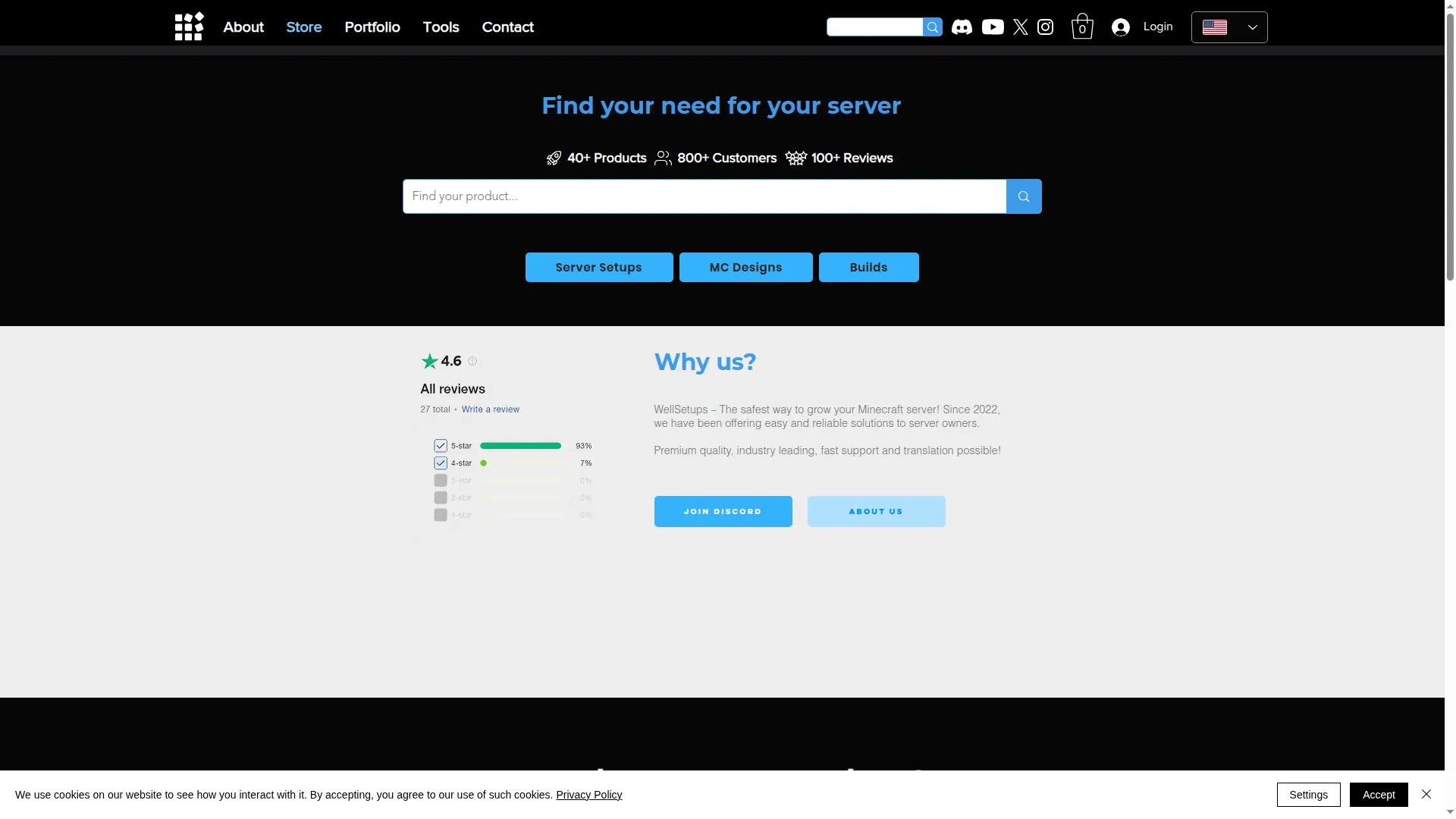Image resolution: width=1456 pixels, height=819 pixels.
Task: Open cookie Settings button
Action: click(1309, 795)
